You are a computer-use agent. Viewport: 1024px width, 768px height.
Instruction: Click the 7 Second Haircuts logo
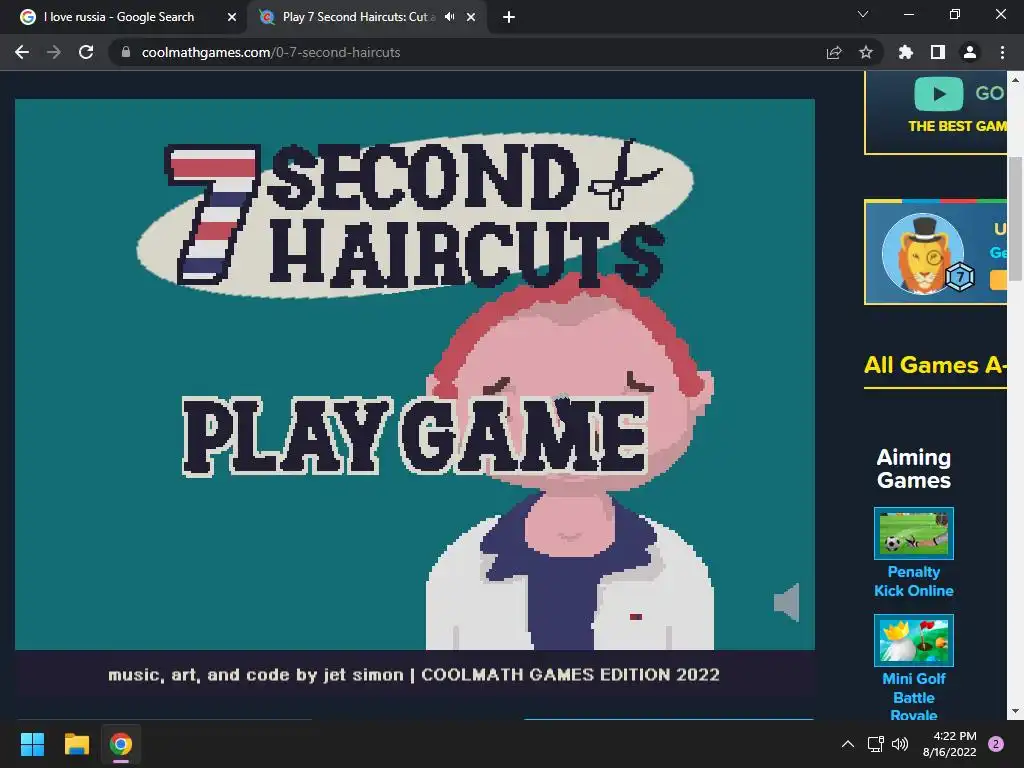pyautogui.click(x=415, y=216)
